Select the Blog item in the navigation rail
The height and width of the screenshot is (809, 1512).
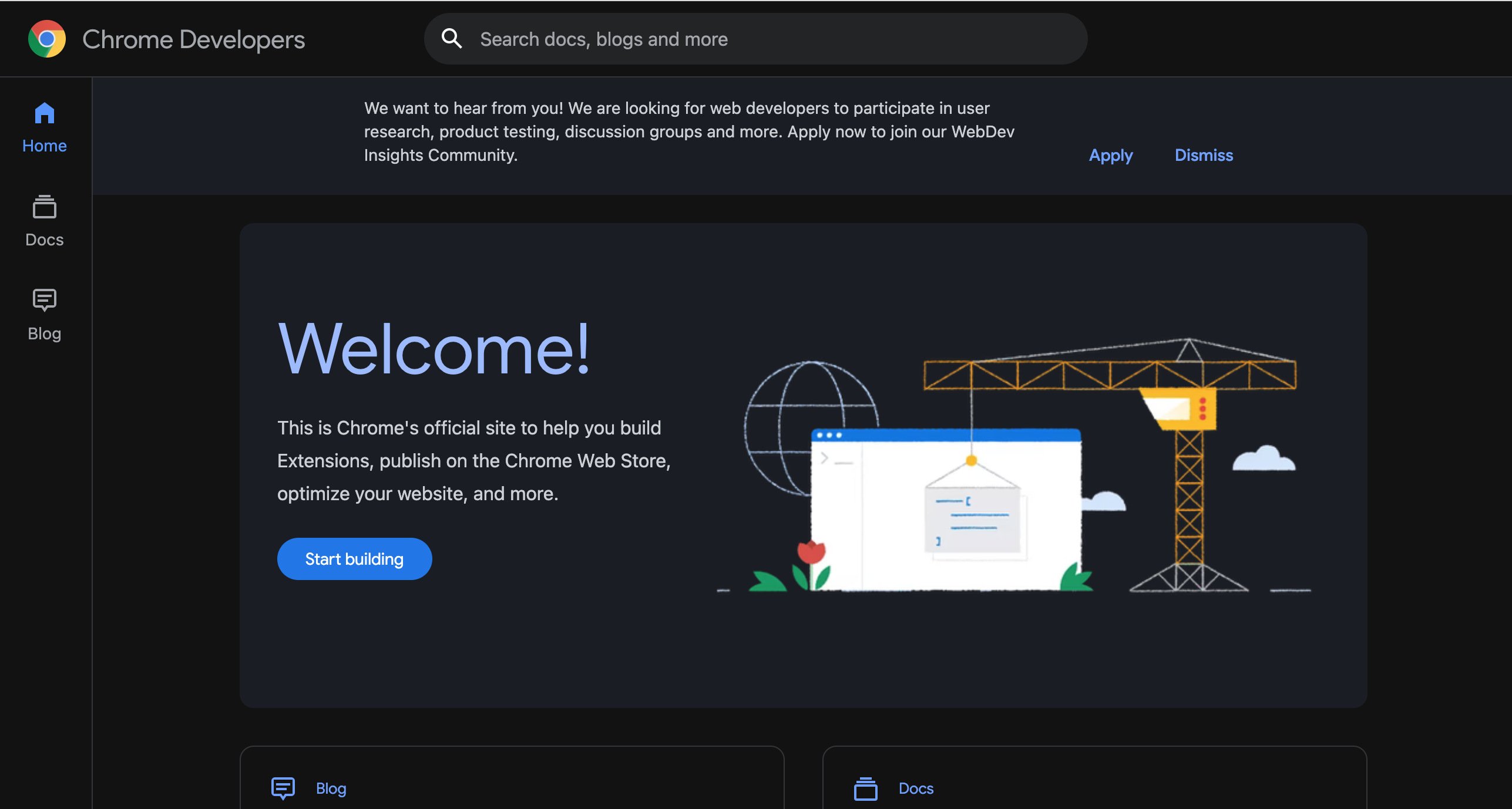(44, 317)
